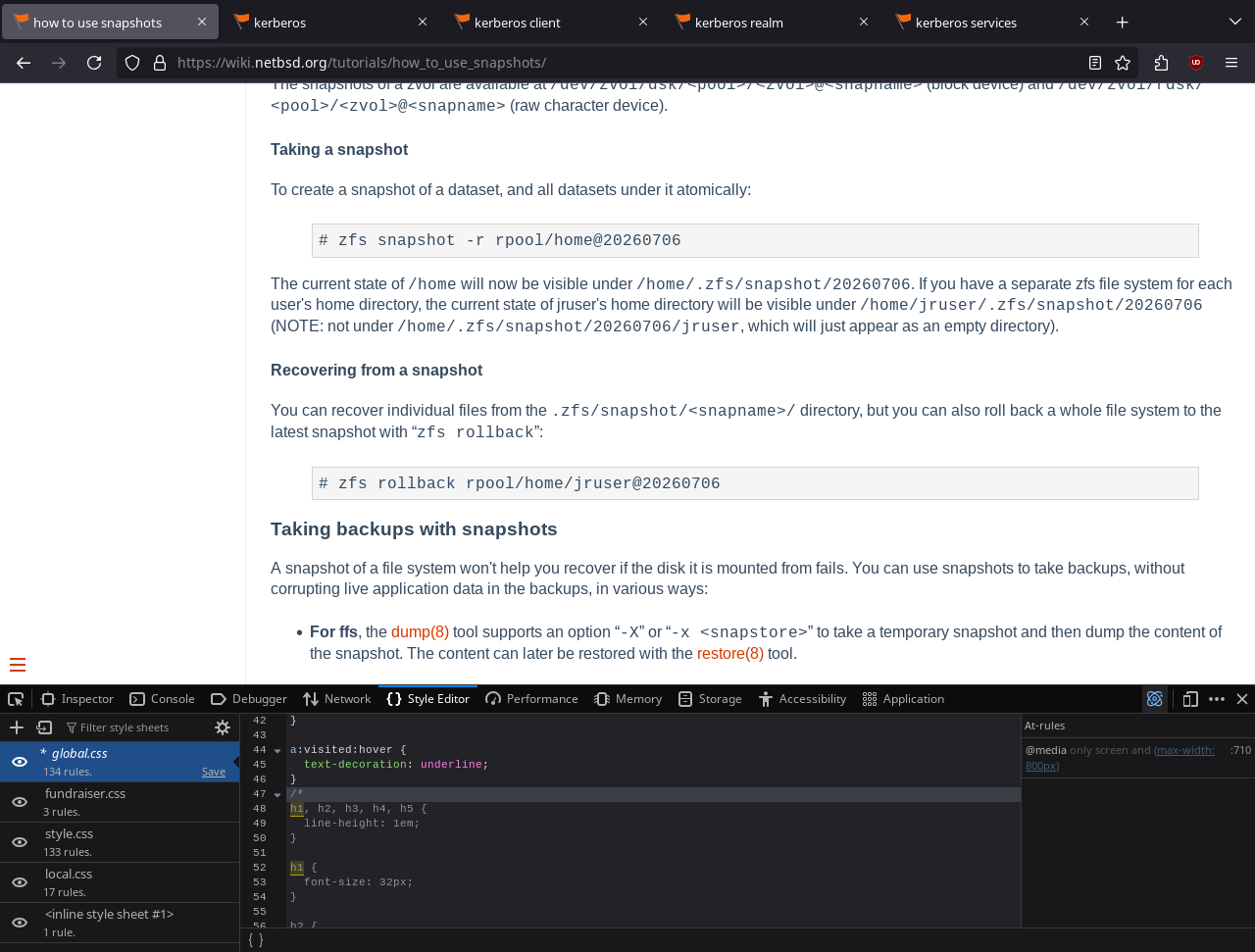This screenshot has width=1255, height=952.
Task: Toggle visibility of fundraiser.css
Action: pyautogui.click(x=20, y=802)
